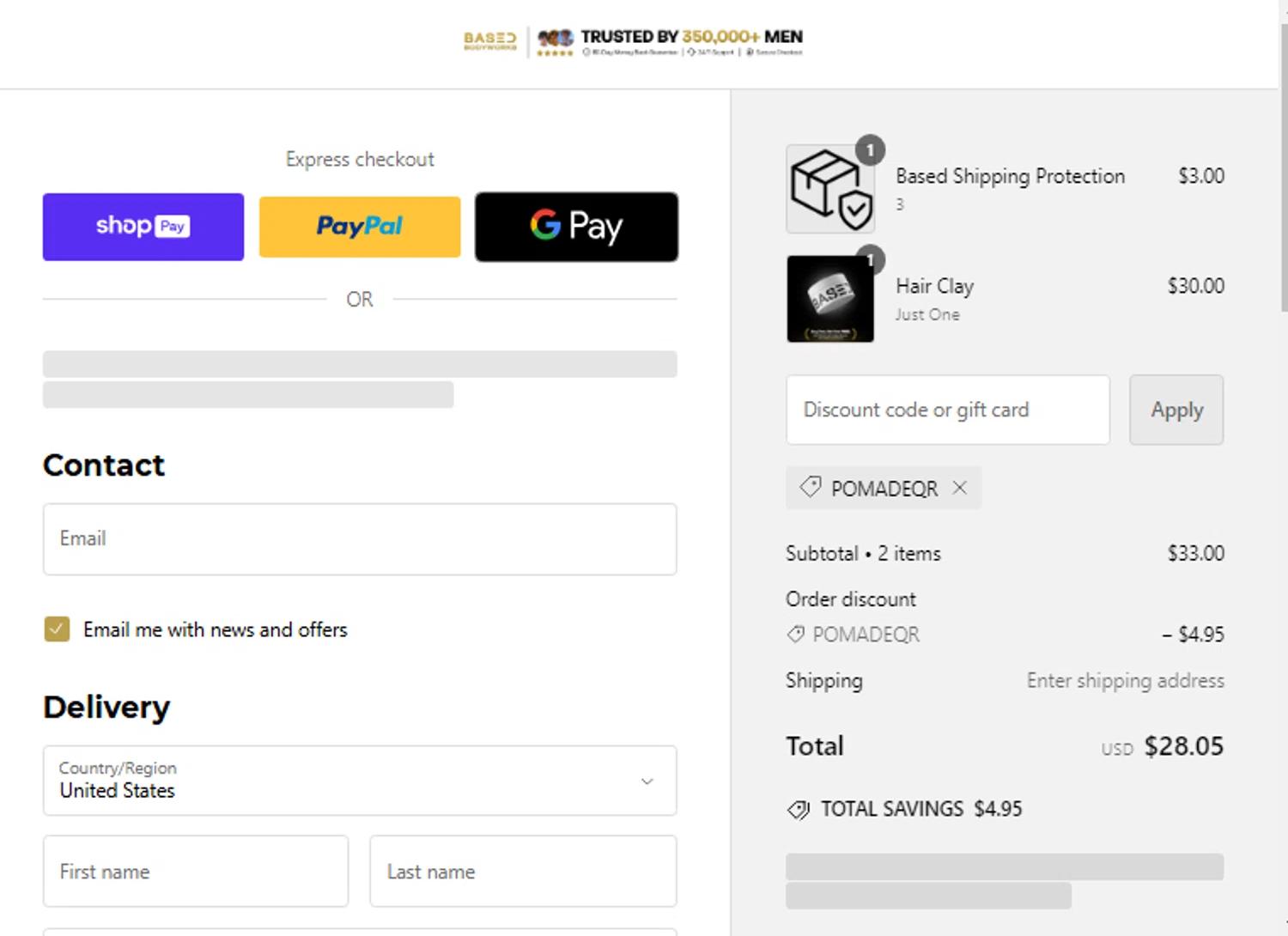This screenshot has width=1288, height=936.
Task: Click the page's vertical scrollbar
Action: click(1283, 172)
